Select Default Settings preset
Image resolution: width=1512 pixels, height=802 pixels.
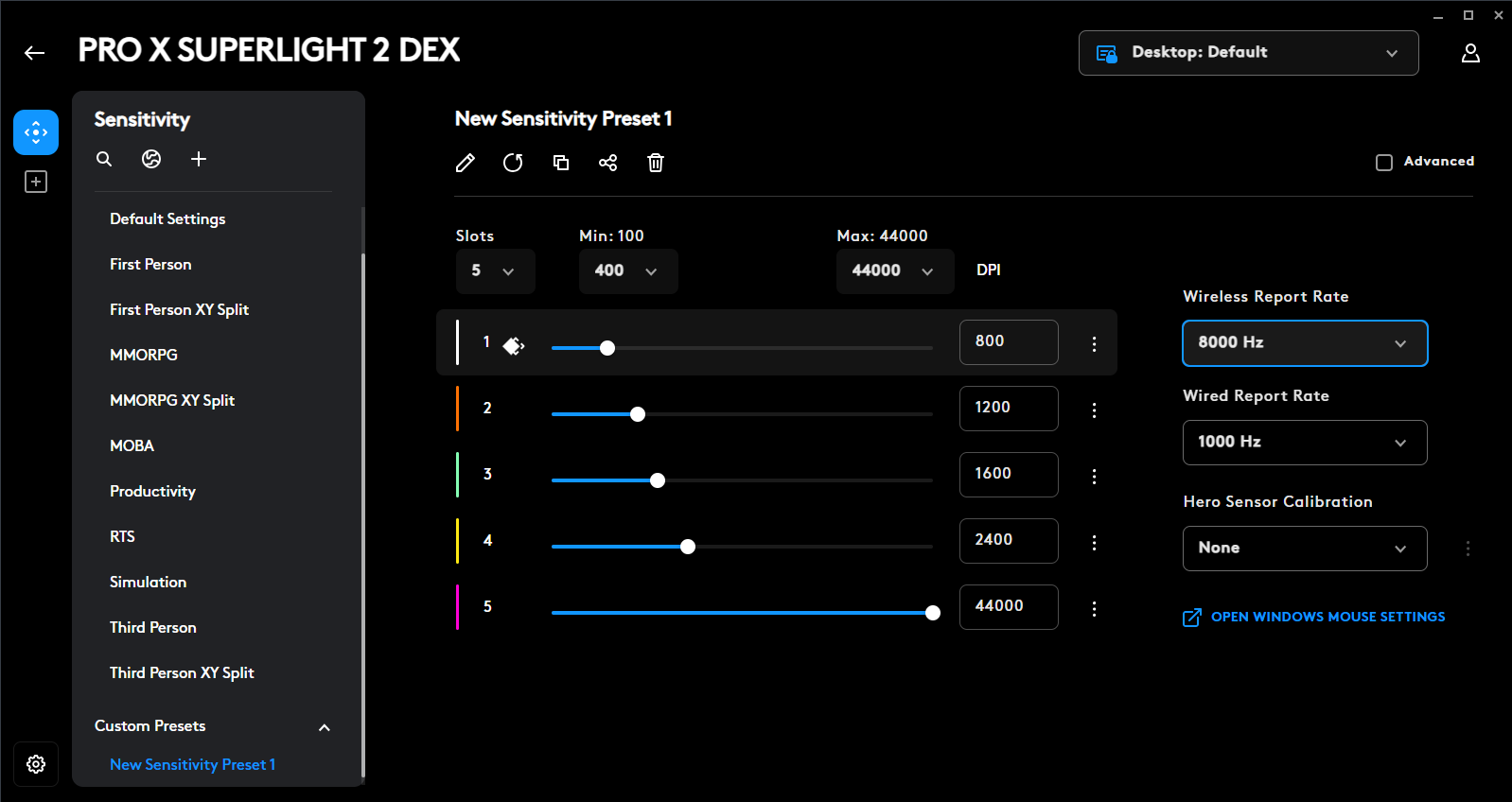167,218
